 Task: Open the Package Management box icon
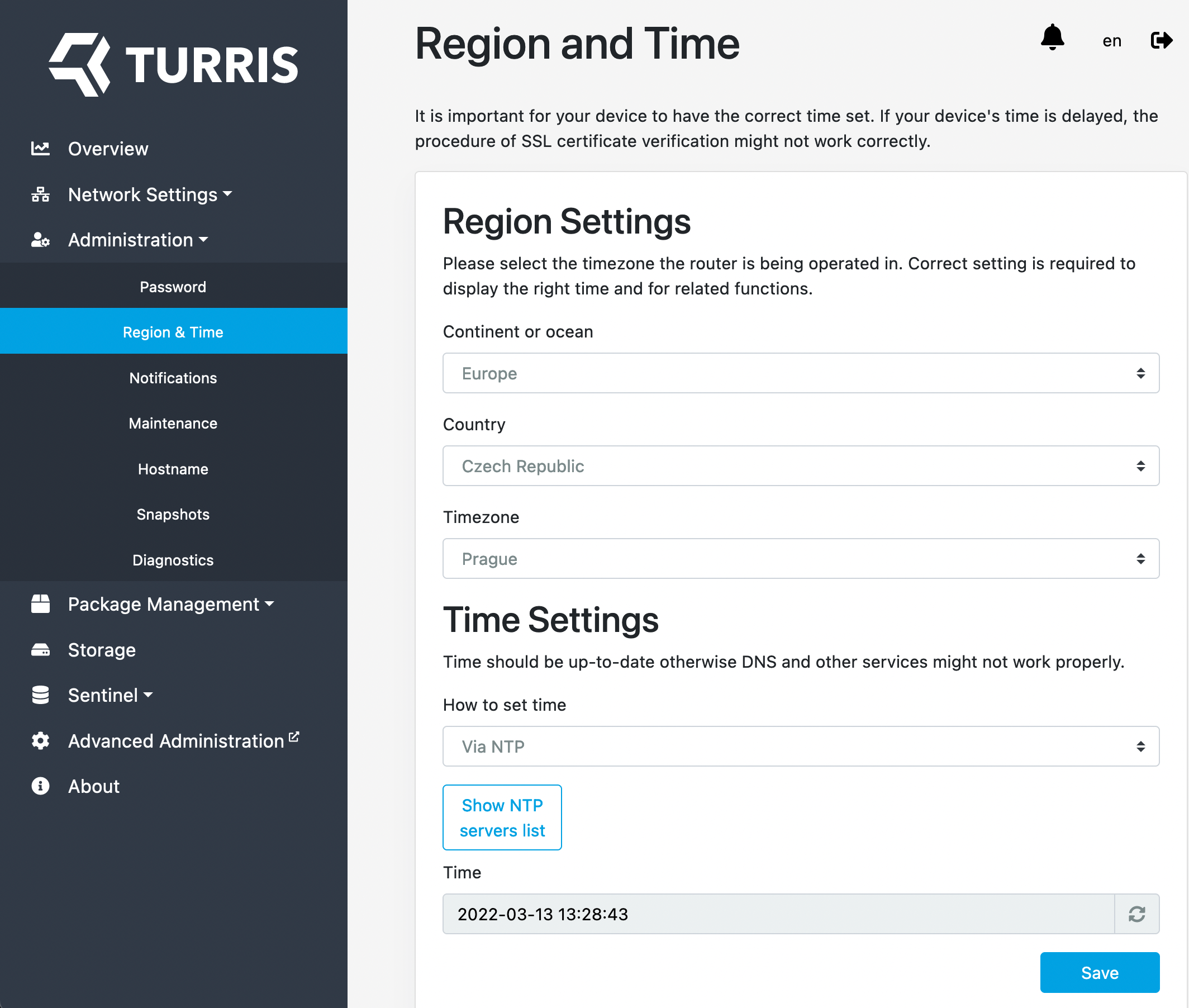click(x=40, y=604)
